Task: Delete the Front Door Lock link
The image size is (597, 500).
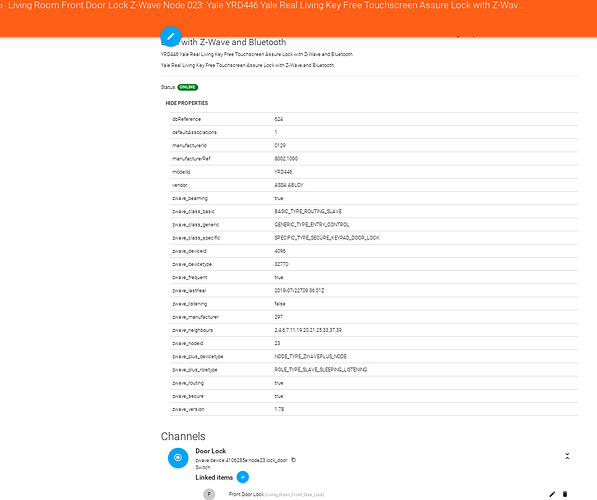Action: (x=565, y=494)
